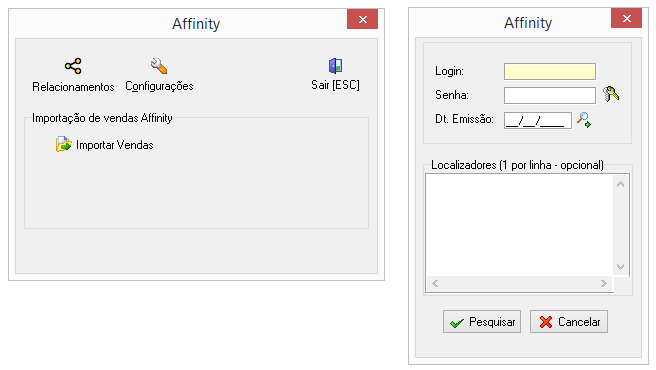Click the magnifier icon beside Dt. Emissão

pyautogui.click(x=584, y=120)
